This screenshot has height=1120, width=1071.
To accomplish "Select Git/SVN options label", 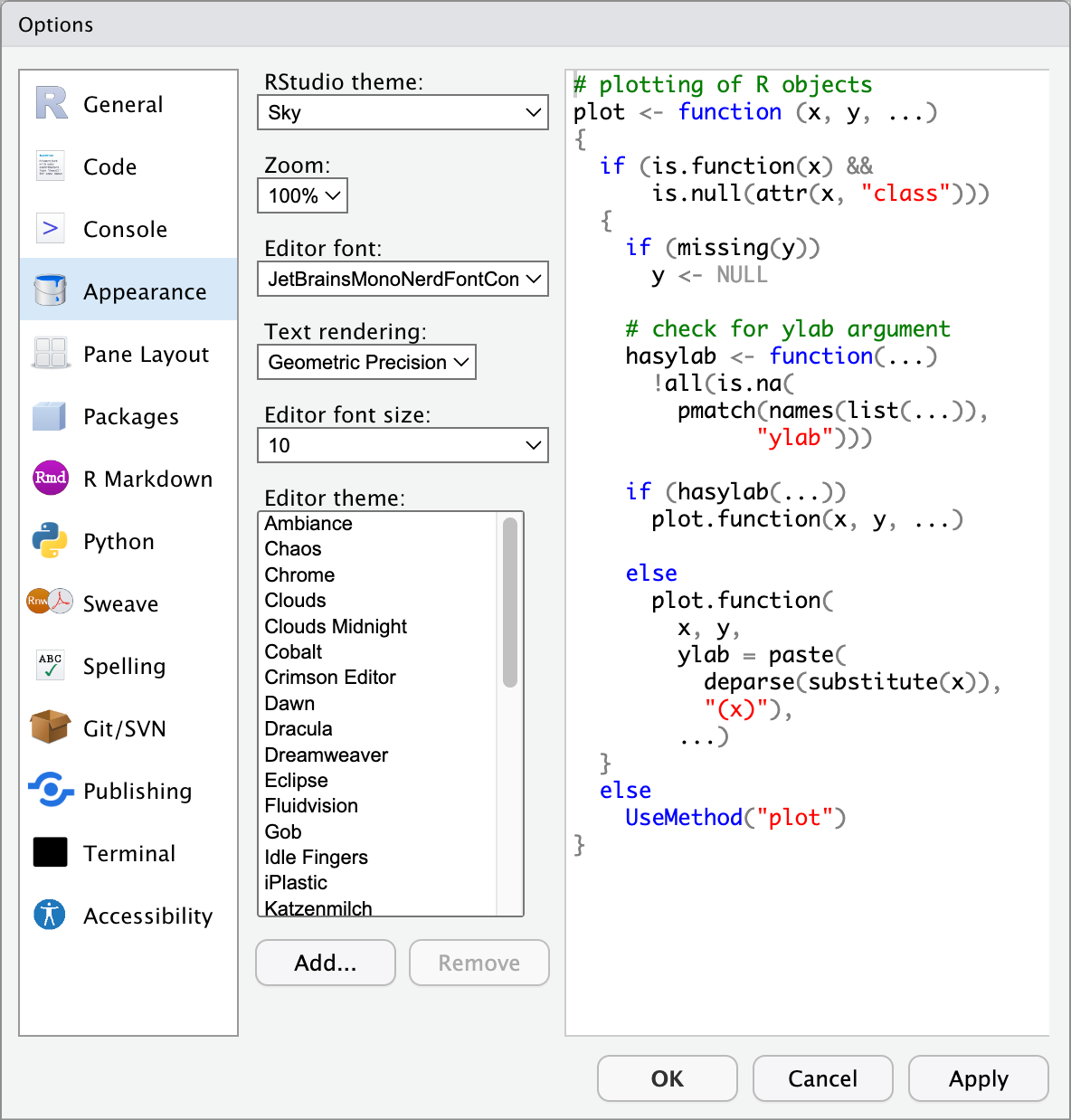I will [125, 728].
